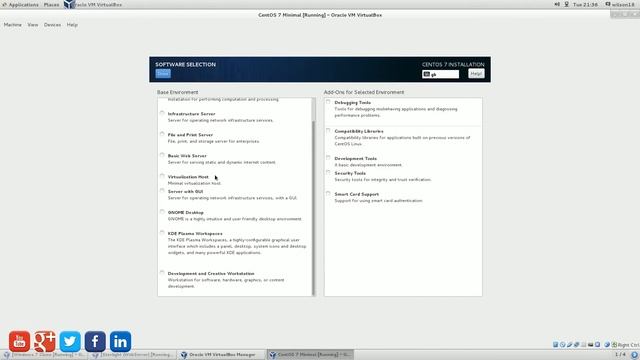640x360 pixels.
Task: Enable Smart Card Support checkbox
Action: tap(328, 194)
